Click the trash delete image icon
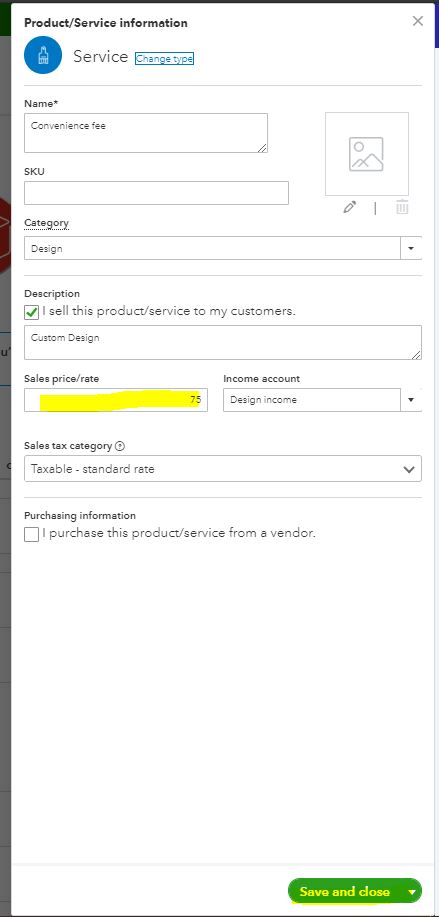439x917 pixels. pos(402,207)
